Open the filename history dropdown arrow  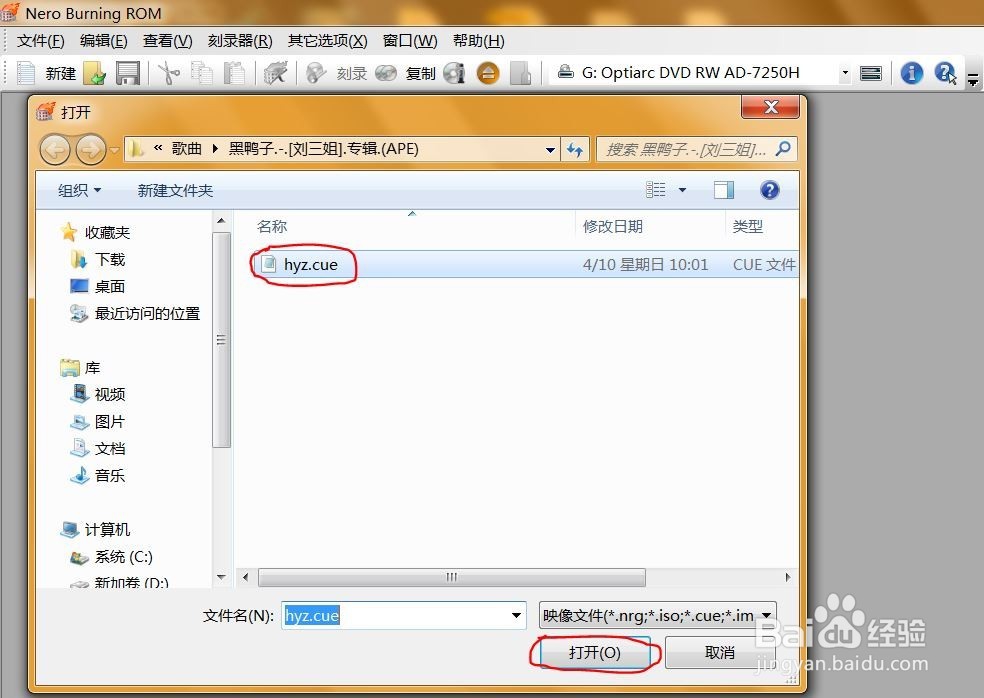[x=516, y=615]
